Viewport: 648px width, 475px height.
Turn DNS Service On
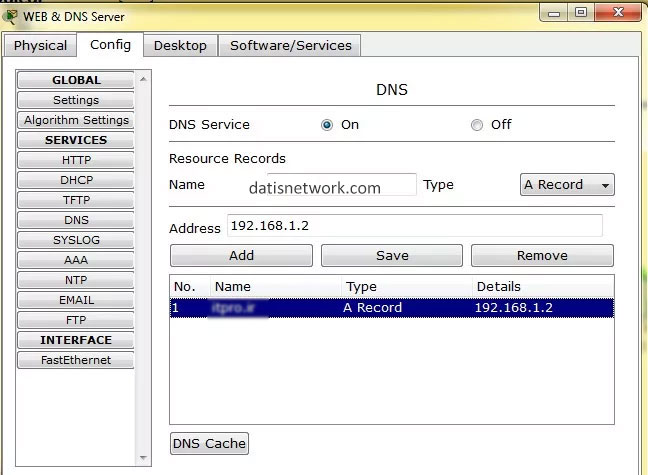coord(327,125)
